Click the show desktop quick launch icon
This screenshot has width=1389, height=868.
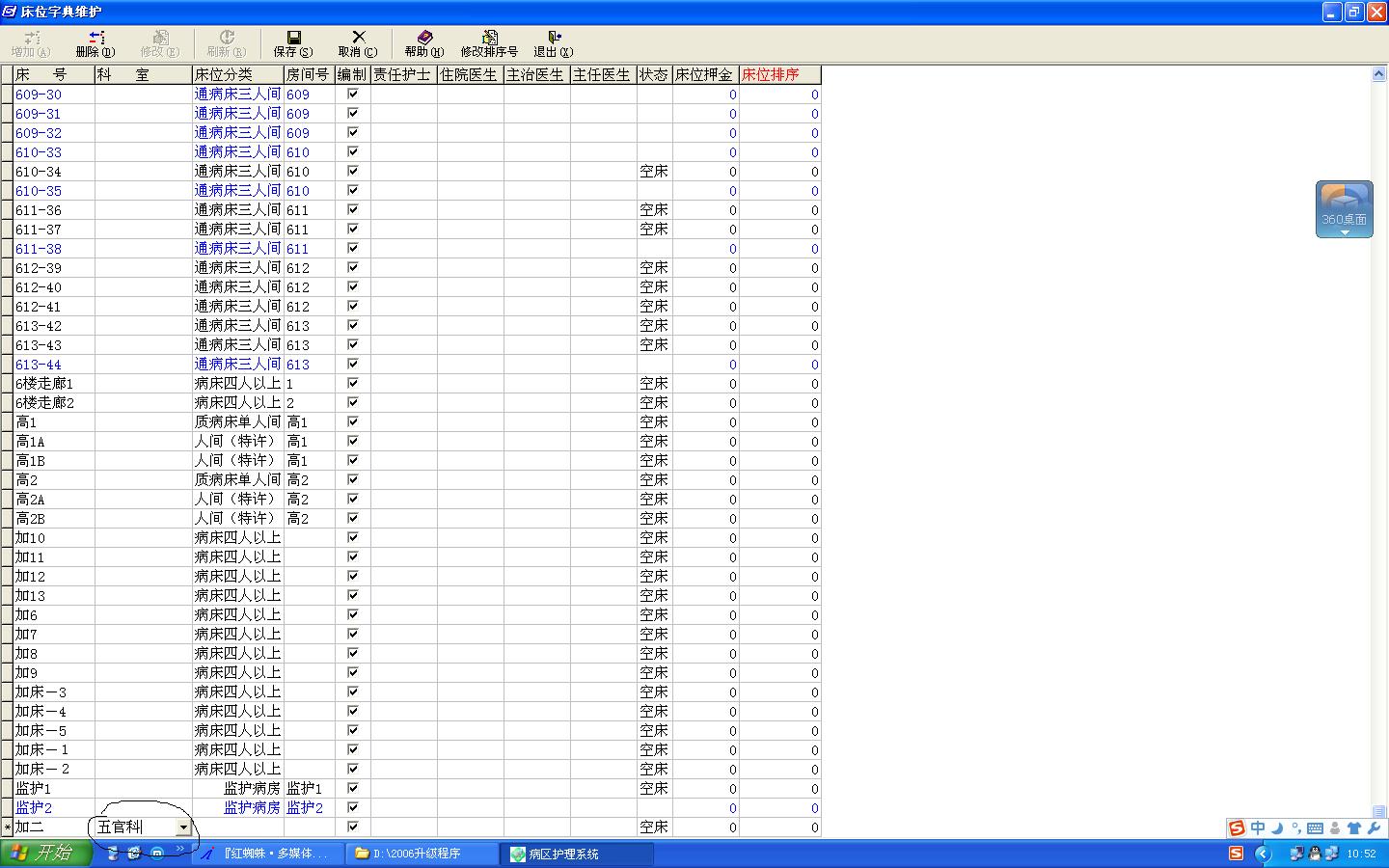(113, 854)
